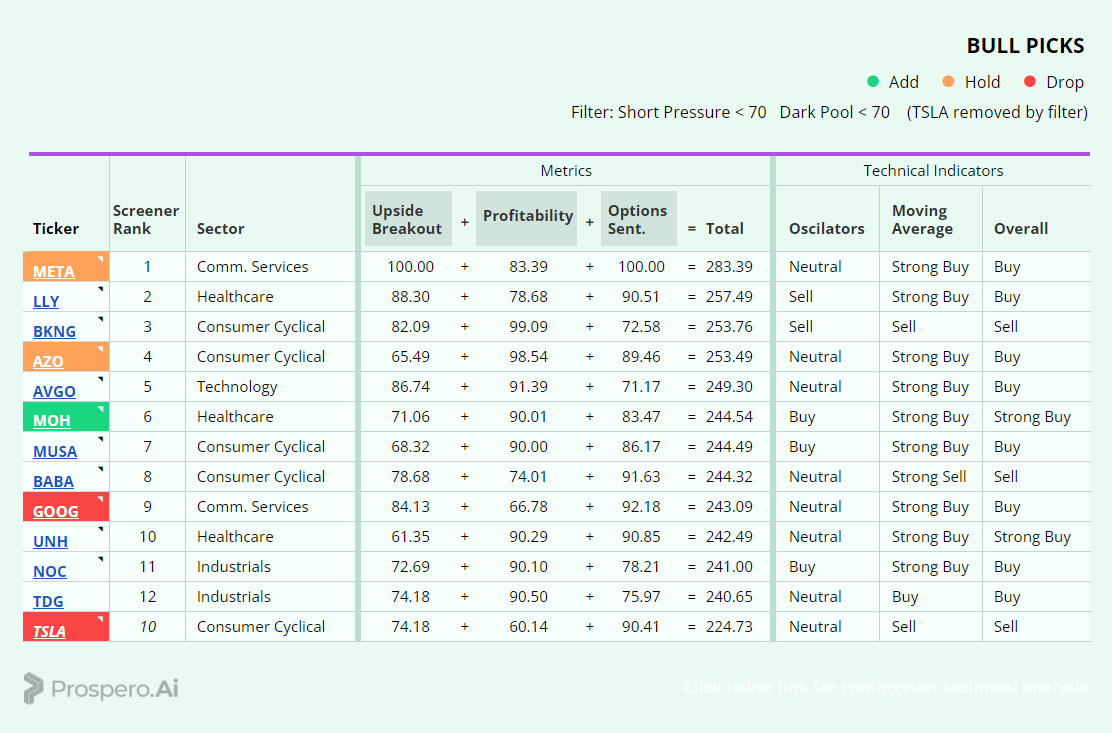Select AZO profitability value 98.54
Image resolution: width=1112 pixels, height=733 pixels.
point(528,357)
